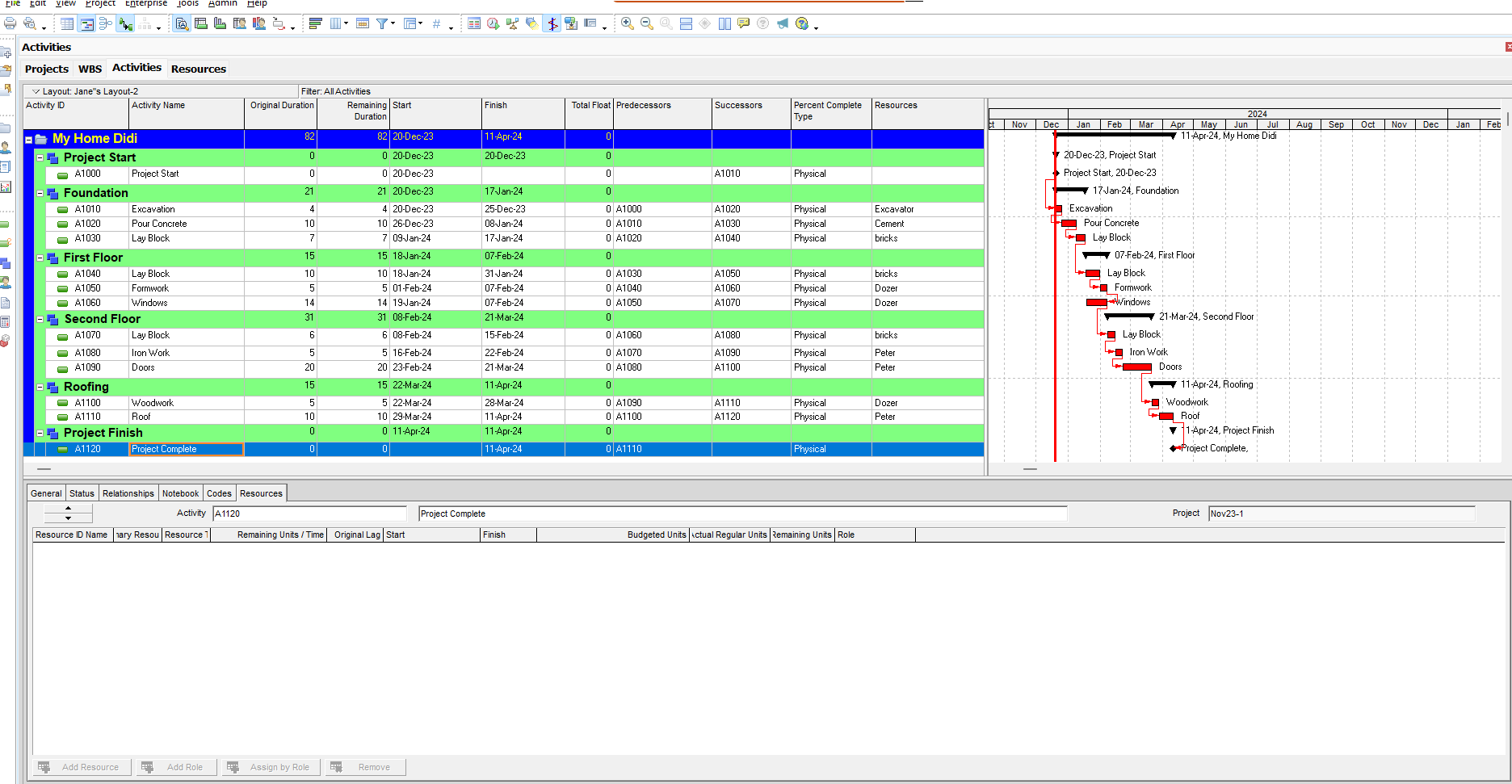Click the Level Resources toolbar icon

tap(512, 23)
